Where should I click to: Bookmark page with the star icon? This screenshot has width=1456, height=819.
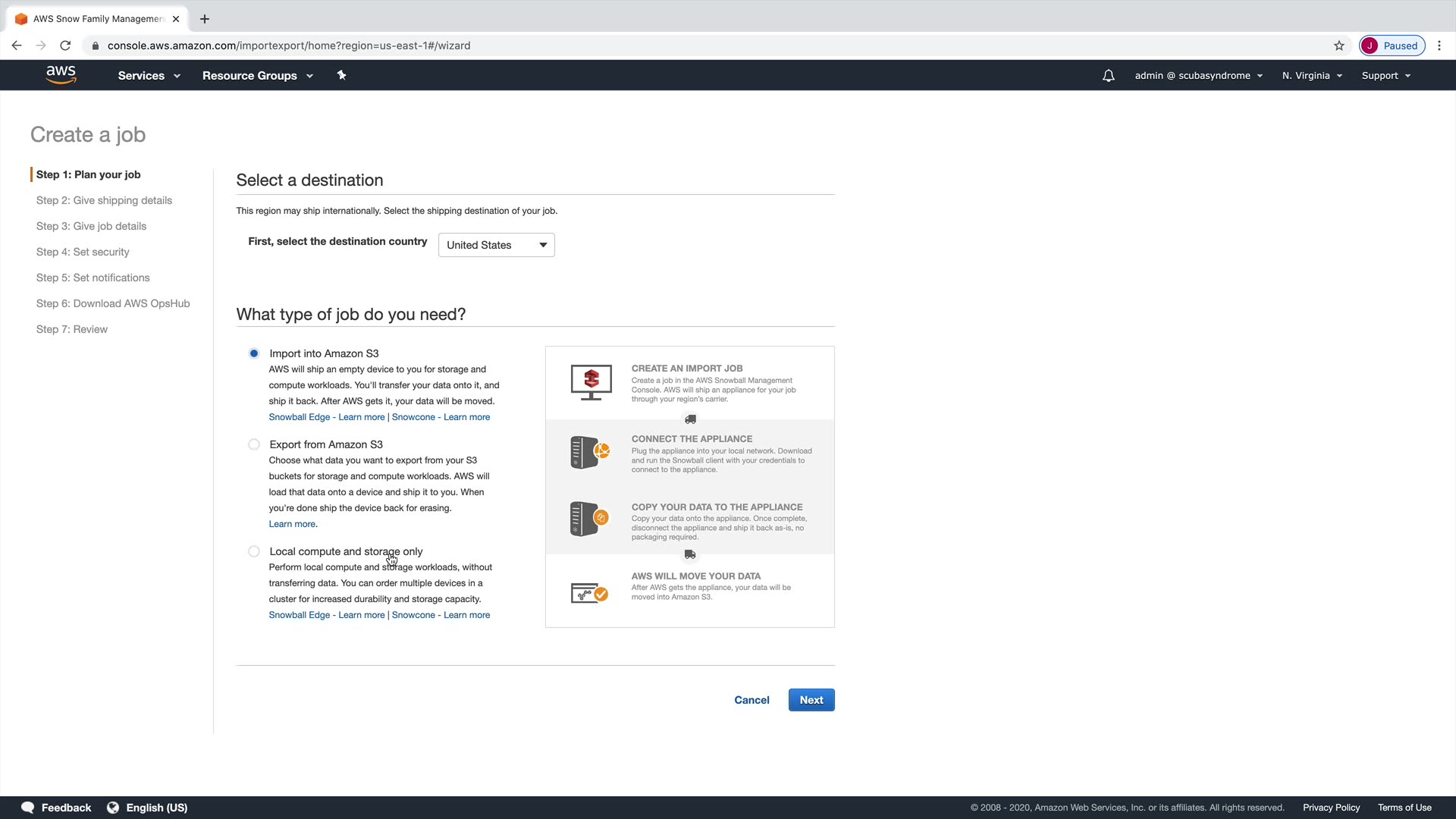point(1339,45)
